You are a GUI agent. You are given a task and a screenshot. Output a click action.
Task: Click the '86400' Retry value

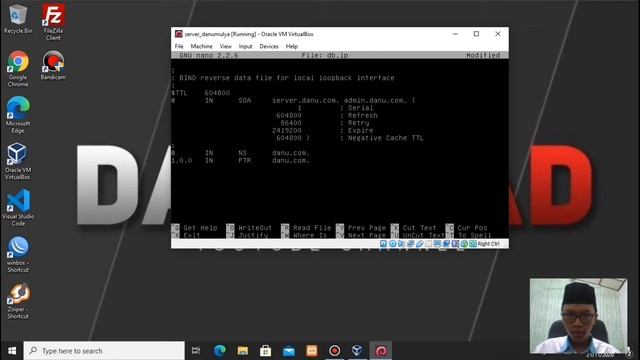click(x=291, y=123)
